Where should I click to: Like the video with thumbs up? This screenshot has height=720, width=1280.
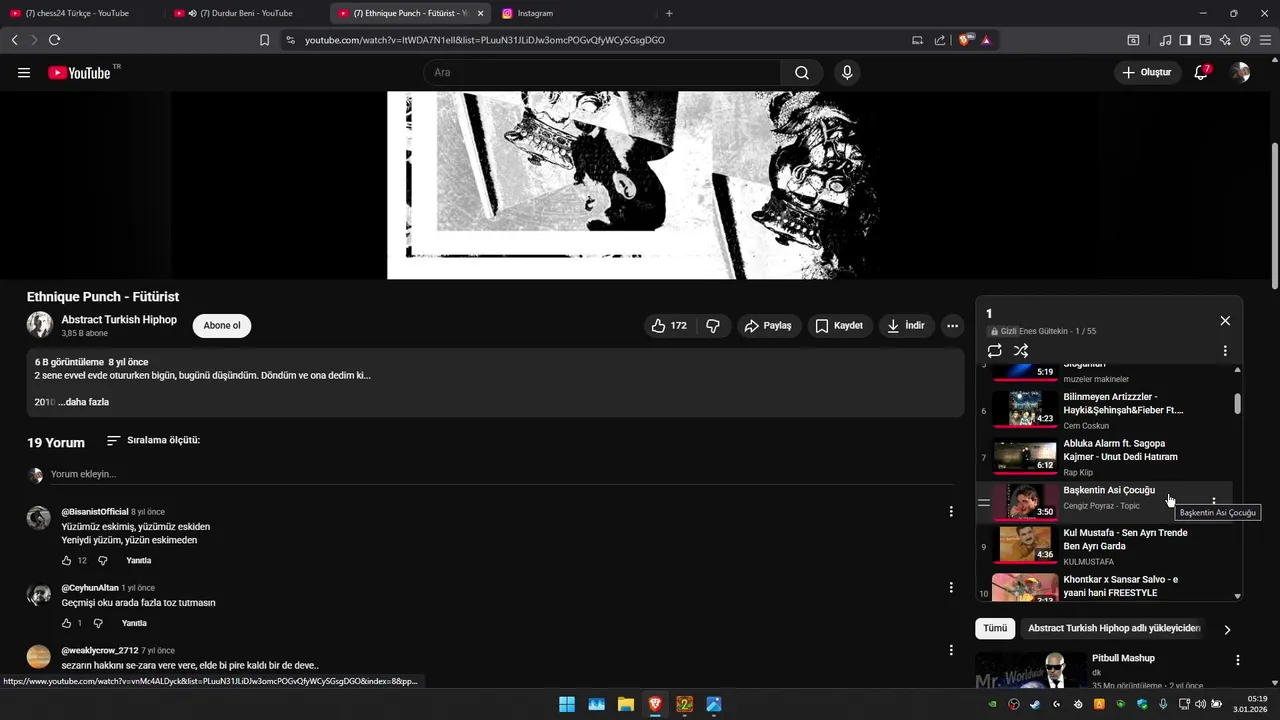tap(668, 326)
